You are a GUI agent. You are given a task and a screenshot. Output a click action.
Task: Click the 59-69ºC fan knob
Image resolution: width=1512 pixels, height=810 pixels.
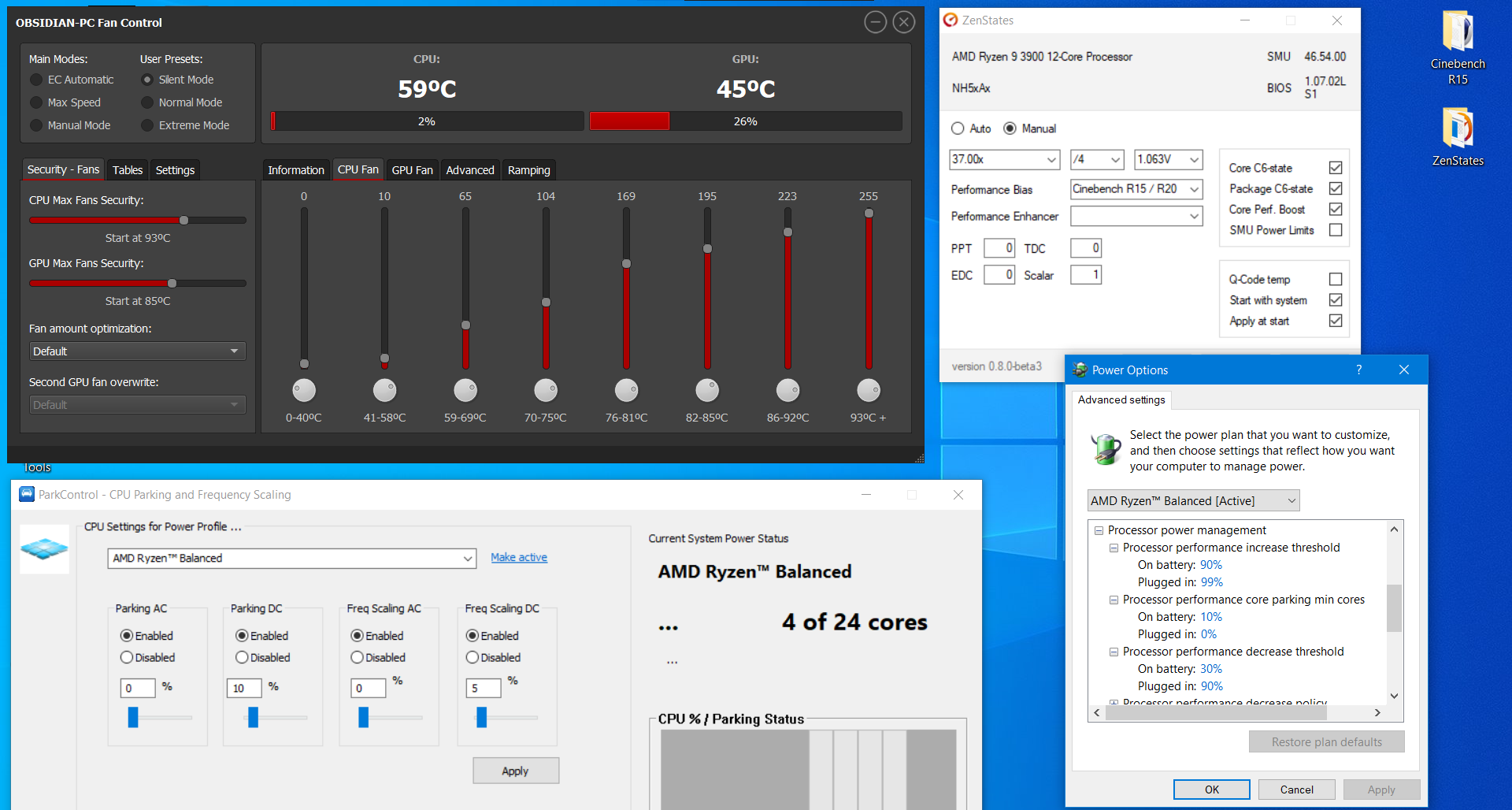[465, 390]
